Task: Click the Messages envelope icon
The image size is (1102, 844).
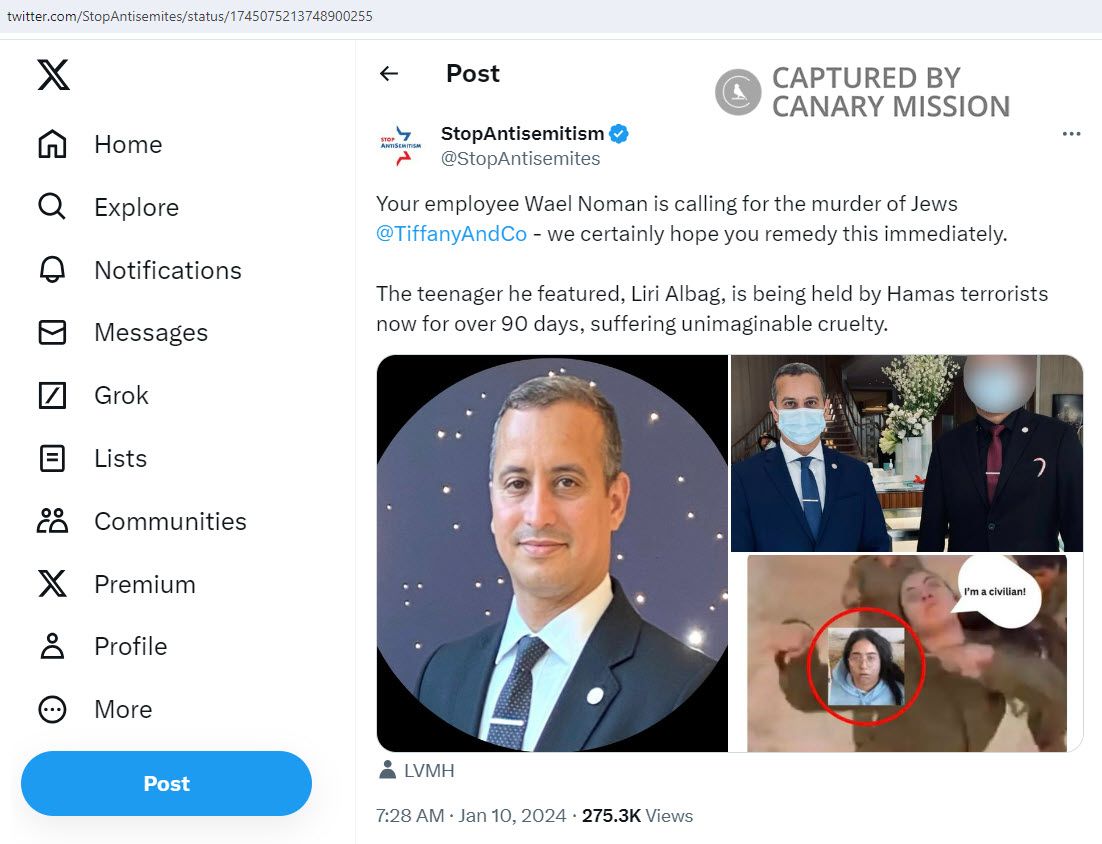Action: click(52, 333)
